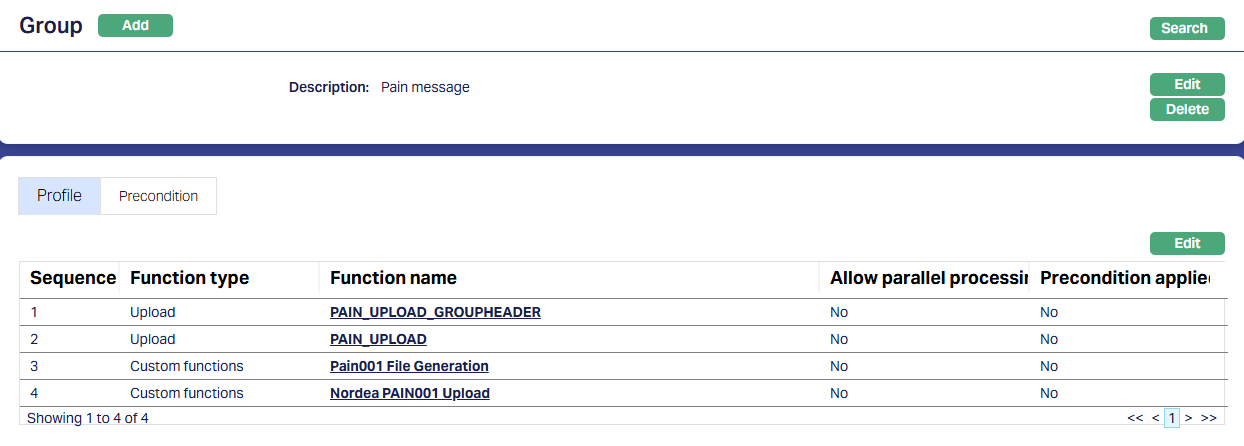Open Nordea PAIN001 Upload link
The height and width of the screenshot is (446, 1244).
(x=410, y=393)
